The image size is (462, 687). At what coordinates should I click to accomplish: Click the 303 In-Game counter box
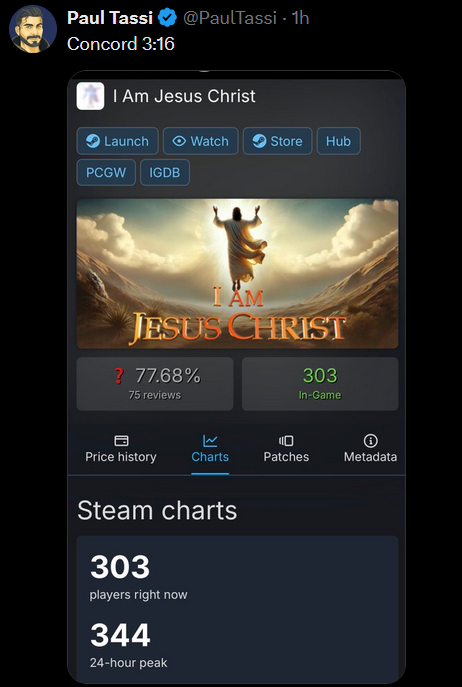click(x=320, y=384)
